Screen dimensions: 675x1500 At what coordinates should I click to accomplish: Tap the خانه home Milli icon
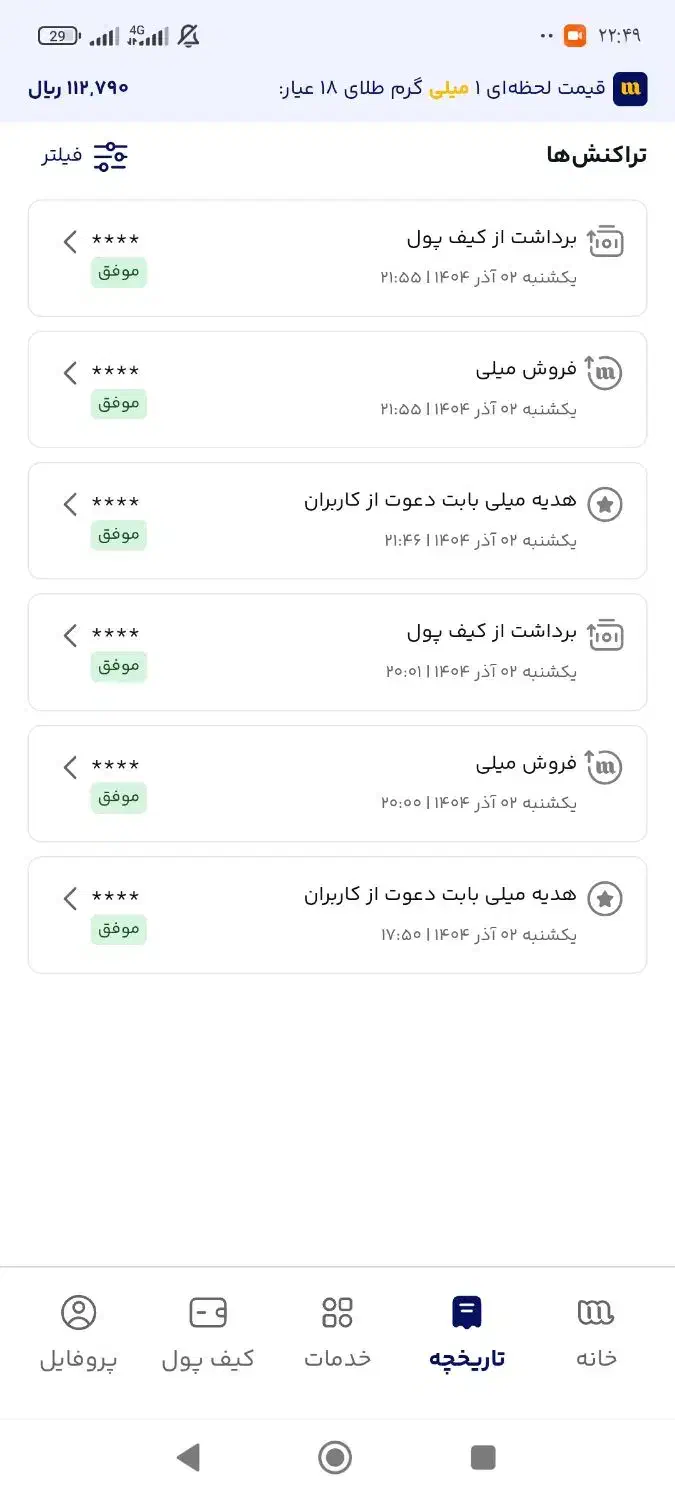point(595,1311)
